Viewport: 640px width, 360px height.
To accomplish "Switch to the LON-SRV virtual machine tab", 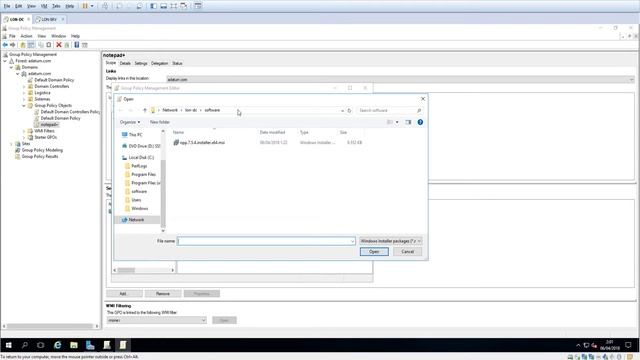I will tap(49, 19).
